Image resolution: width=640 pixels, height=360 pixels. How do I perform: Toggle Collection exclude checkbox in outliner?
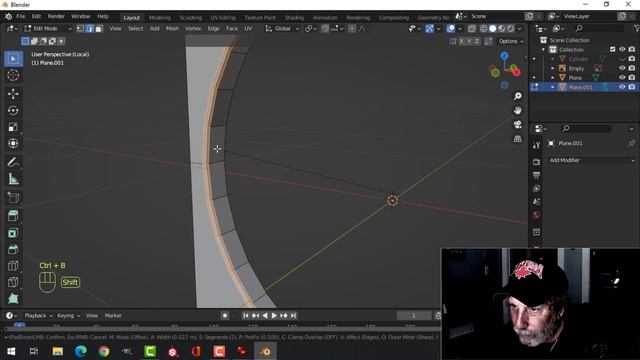click(x=613, y=49)
